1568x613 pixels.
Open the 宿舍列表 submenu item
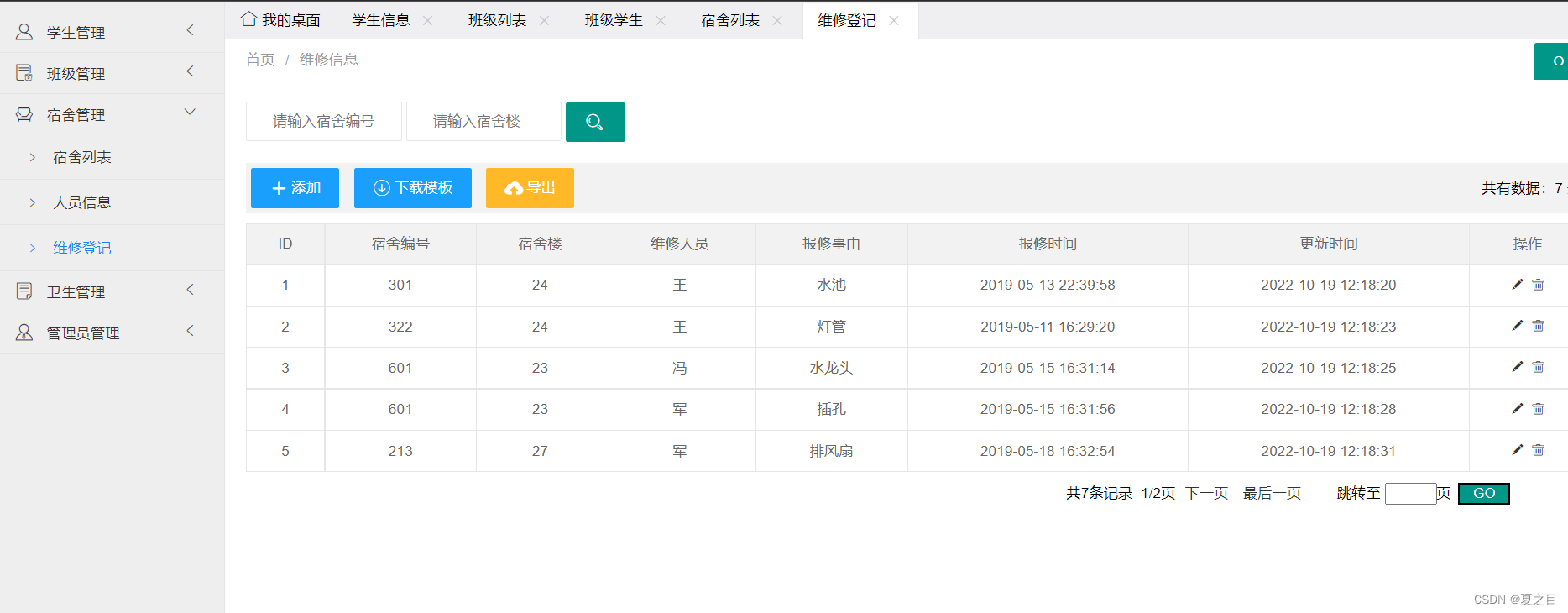(81, 157)
